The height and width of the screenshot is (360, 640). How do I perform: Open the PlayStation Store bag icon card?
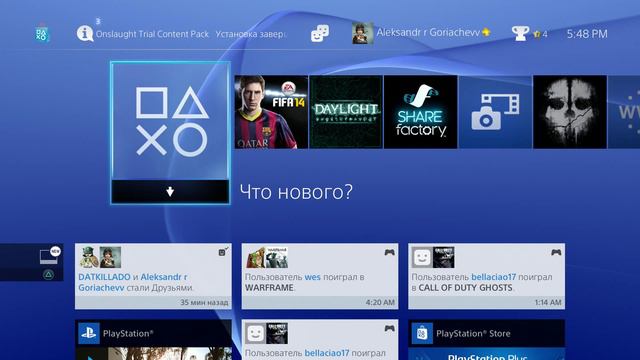point(487,340)
